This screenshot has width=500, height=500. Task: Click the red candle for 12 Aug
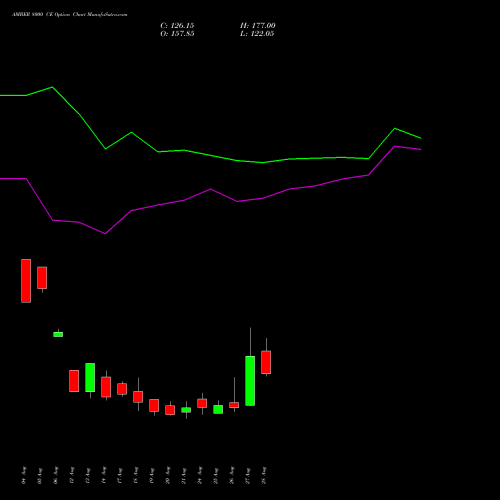74,381
